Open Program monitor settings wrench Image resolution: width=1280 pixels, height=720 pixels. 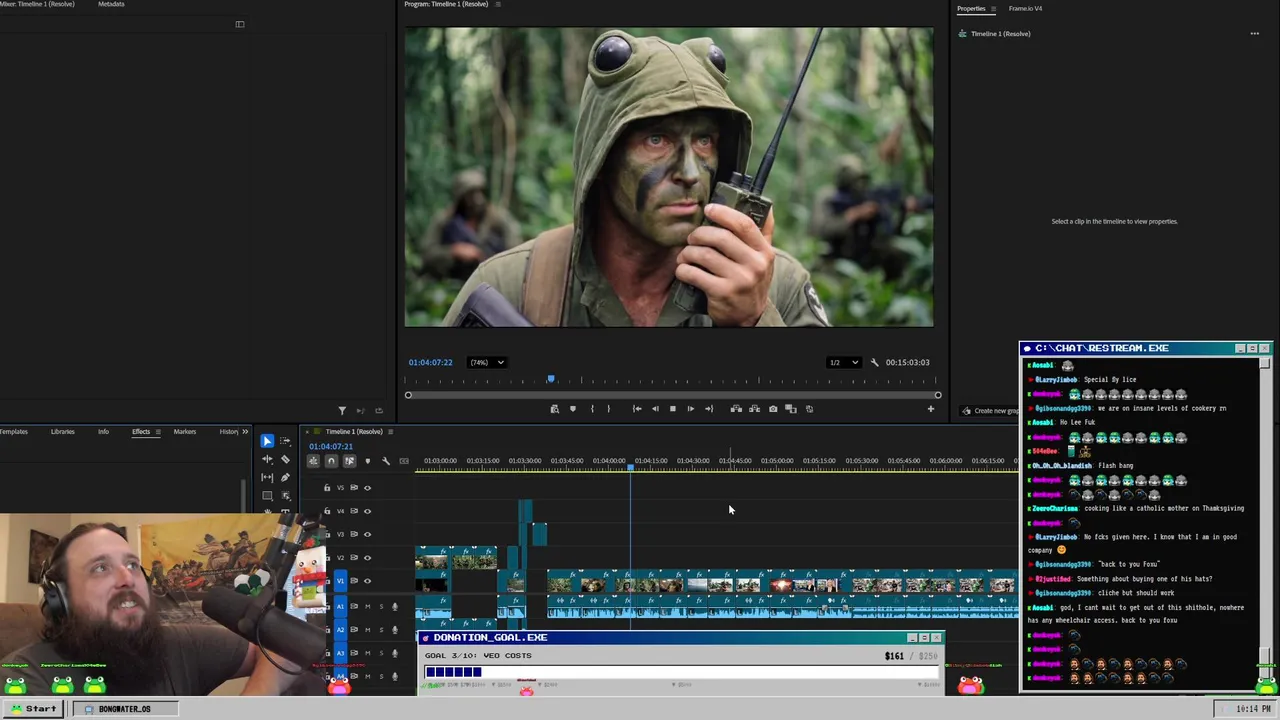874,362
